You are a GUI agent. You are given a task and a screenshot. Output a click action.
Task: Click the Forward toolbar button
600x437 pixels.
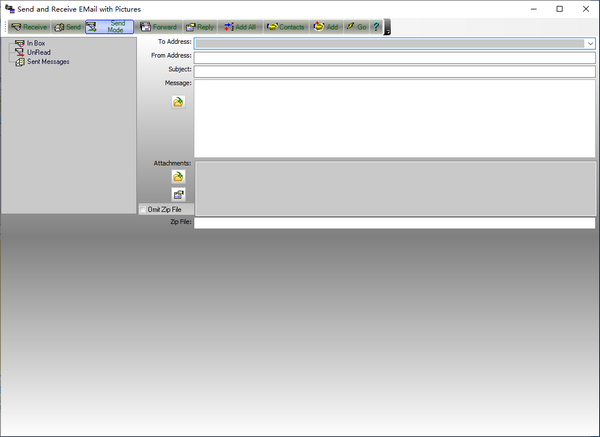point(159,27)
